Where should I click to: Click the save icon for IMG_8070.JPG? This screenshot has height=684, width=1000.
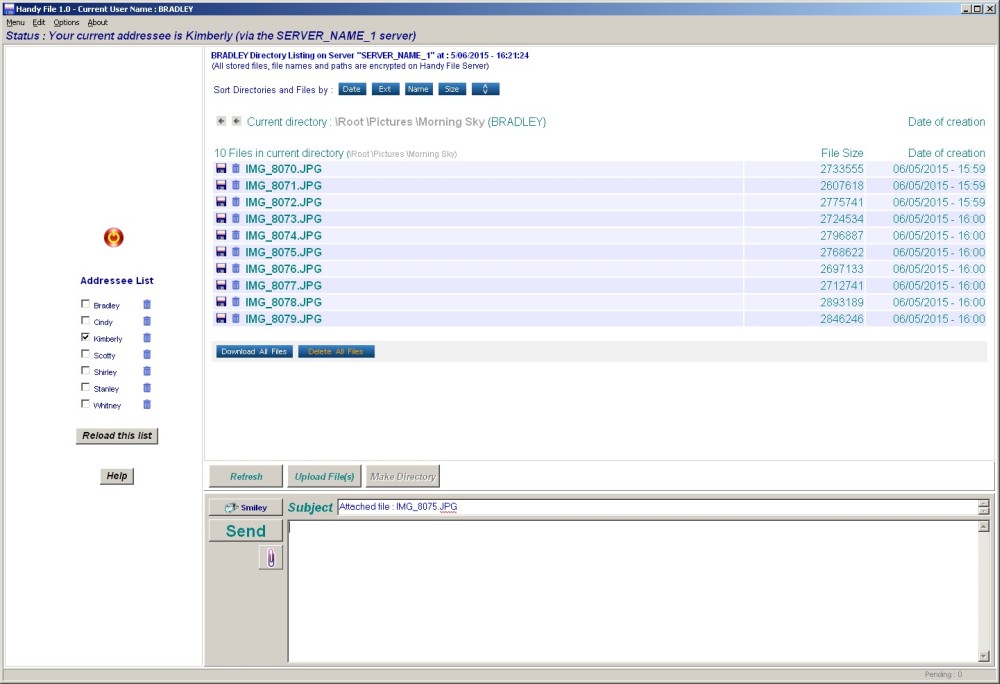[x=221, y=168]
